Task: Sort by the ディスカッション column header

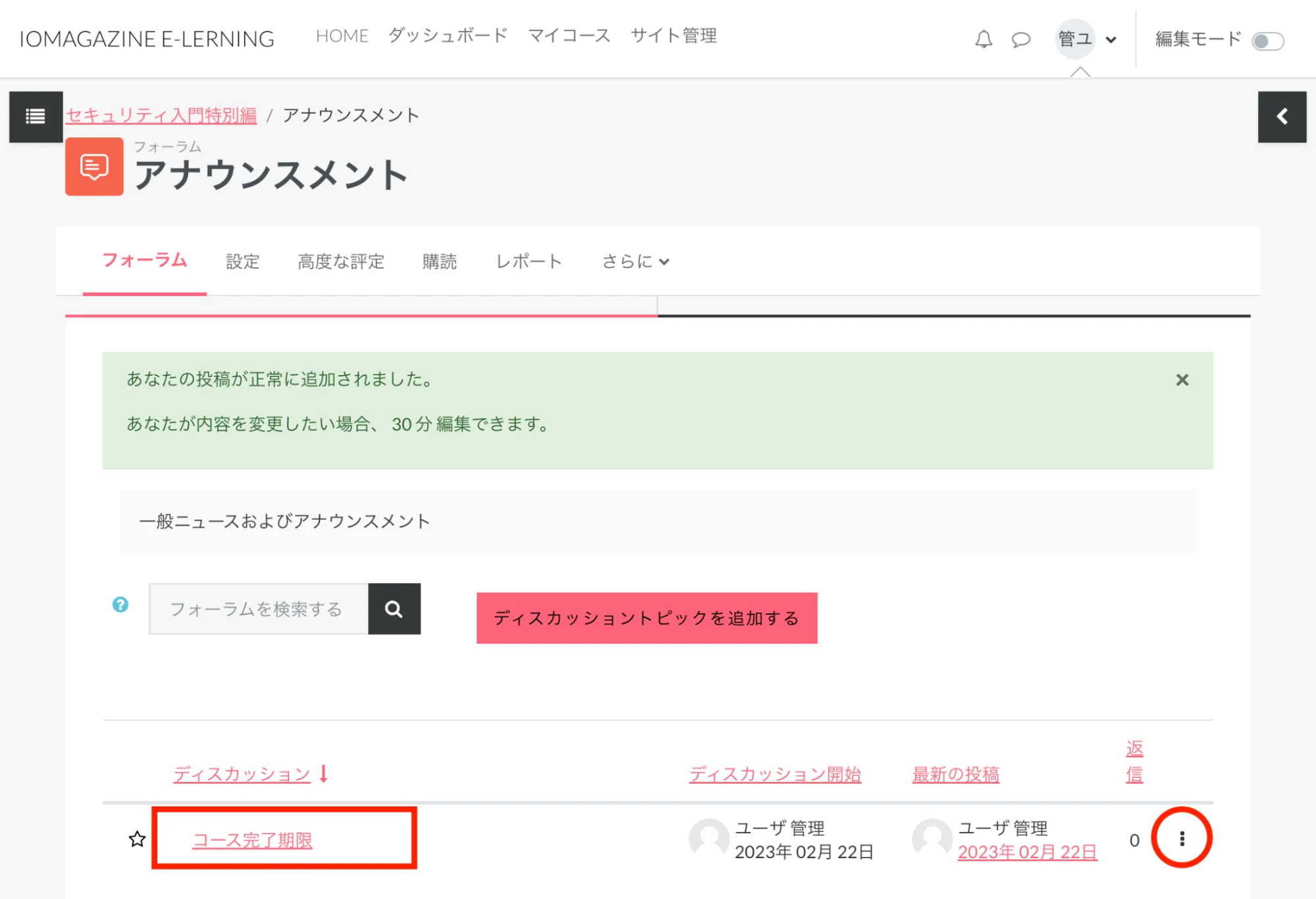Action: (x=242, y=774)
